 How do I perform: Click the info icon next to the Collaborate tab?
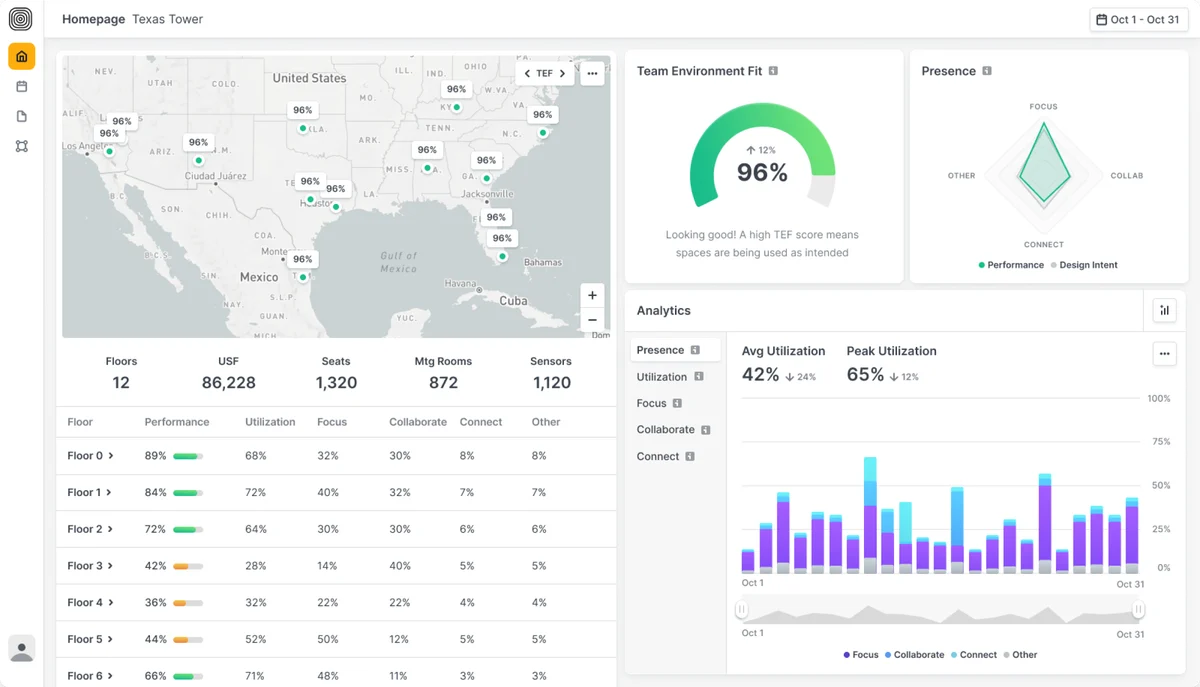pyautogui.click(x=705, y=430)
